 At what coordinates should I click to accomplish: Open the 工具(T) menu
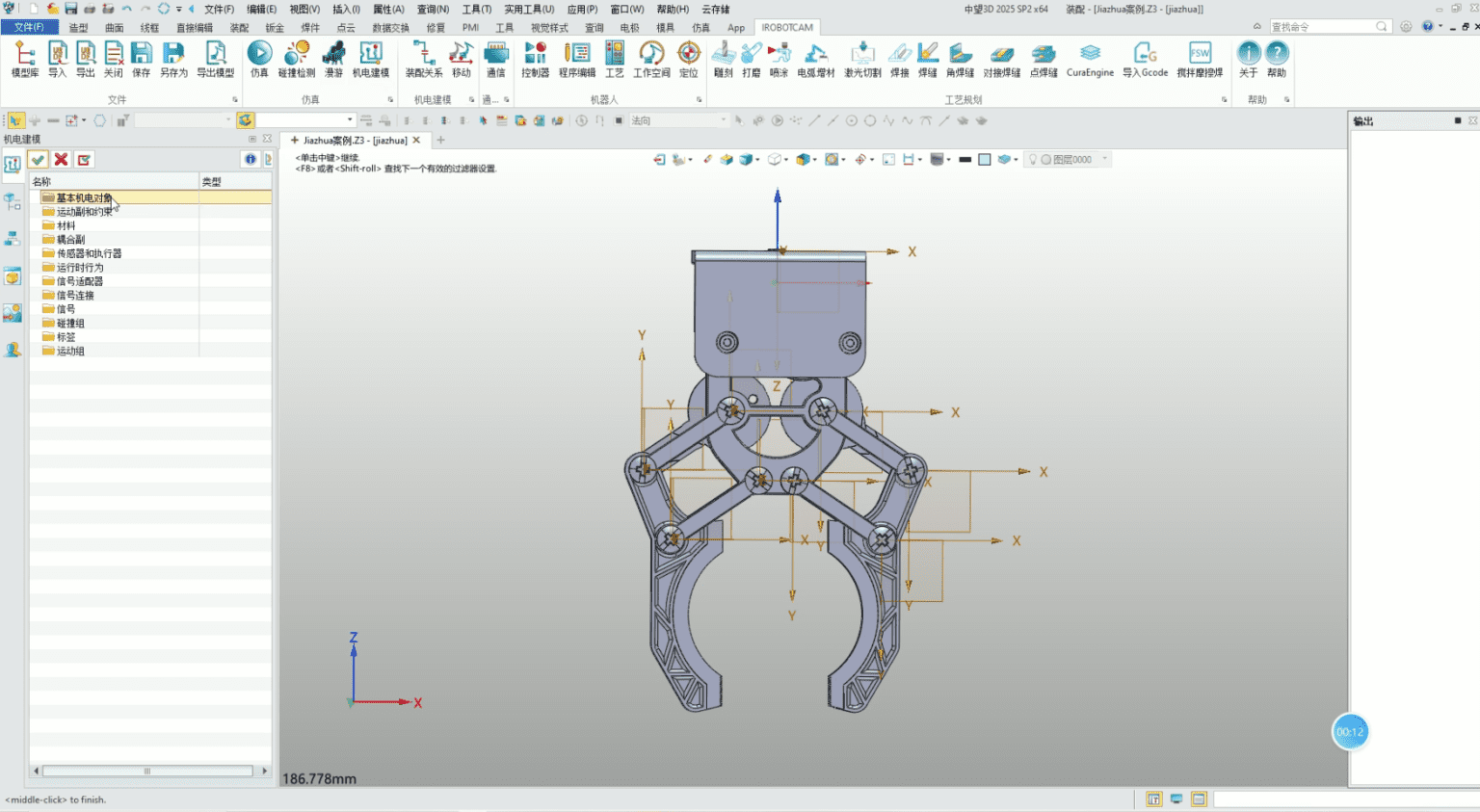476,10
